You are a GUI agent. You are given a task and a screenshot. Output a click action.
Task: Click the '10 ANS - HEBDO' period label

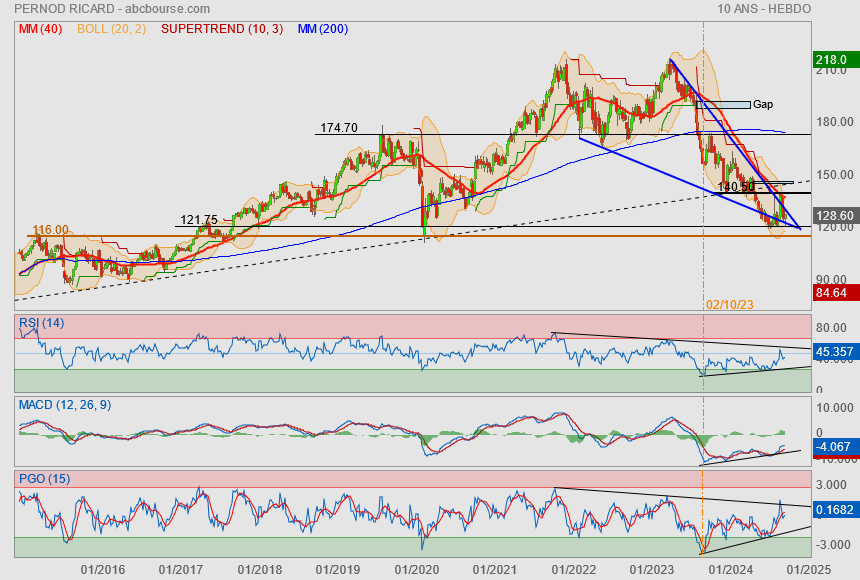[x=764, y=9]
